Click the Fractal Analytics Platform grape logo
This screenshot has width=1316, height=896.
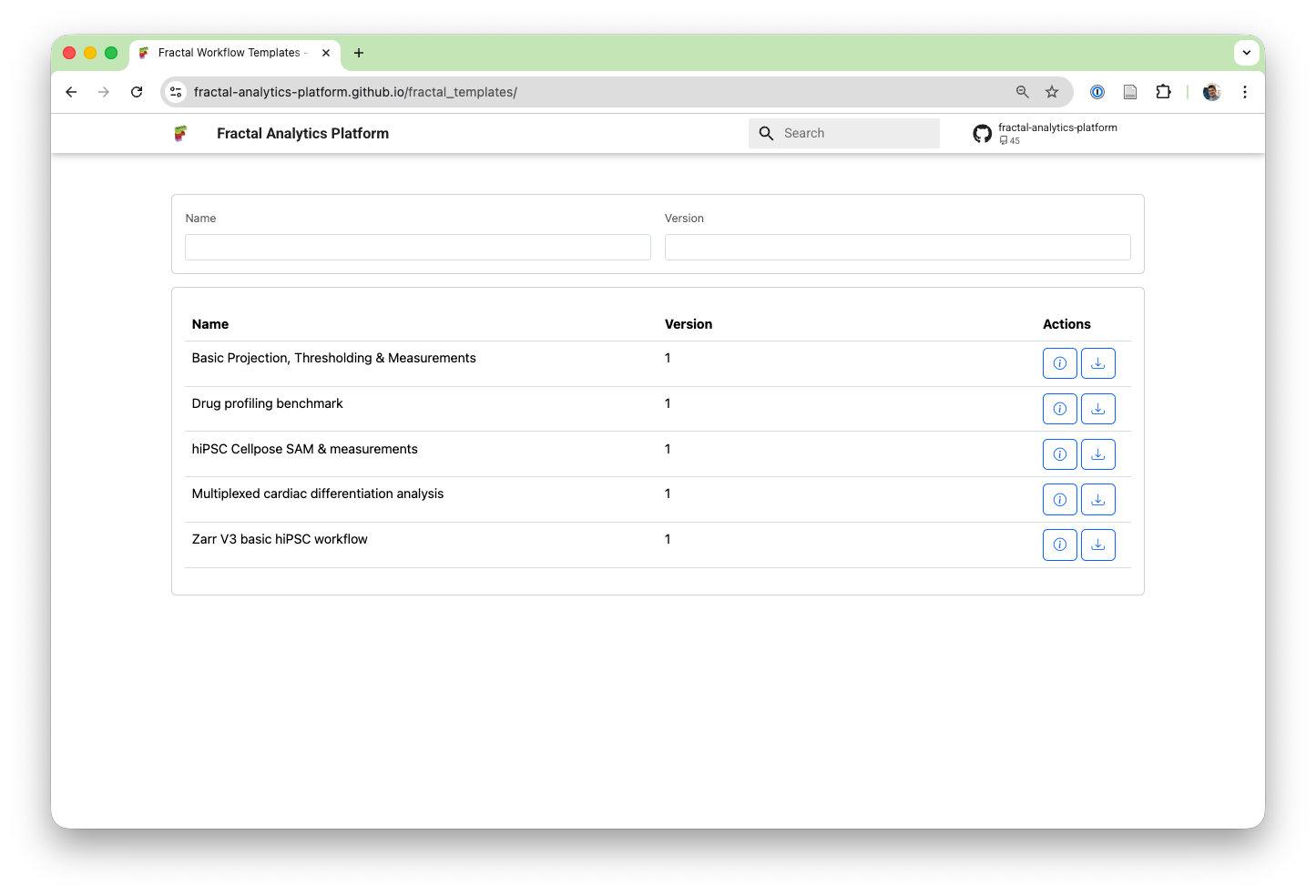tap(180, 133)
